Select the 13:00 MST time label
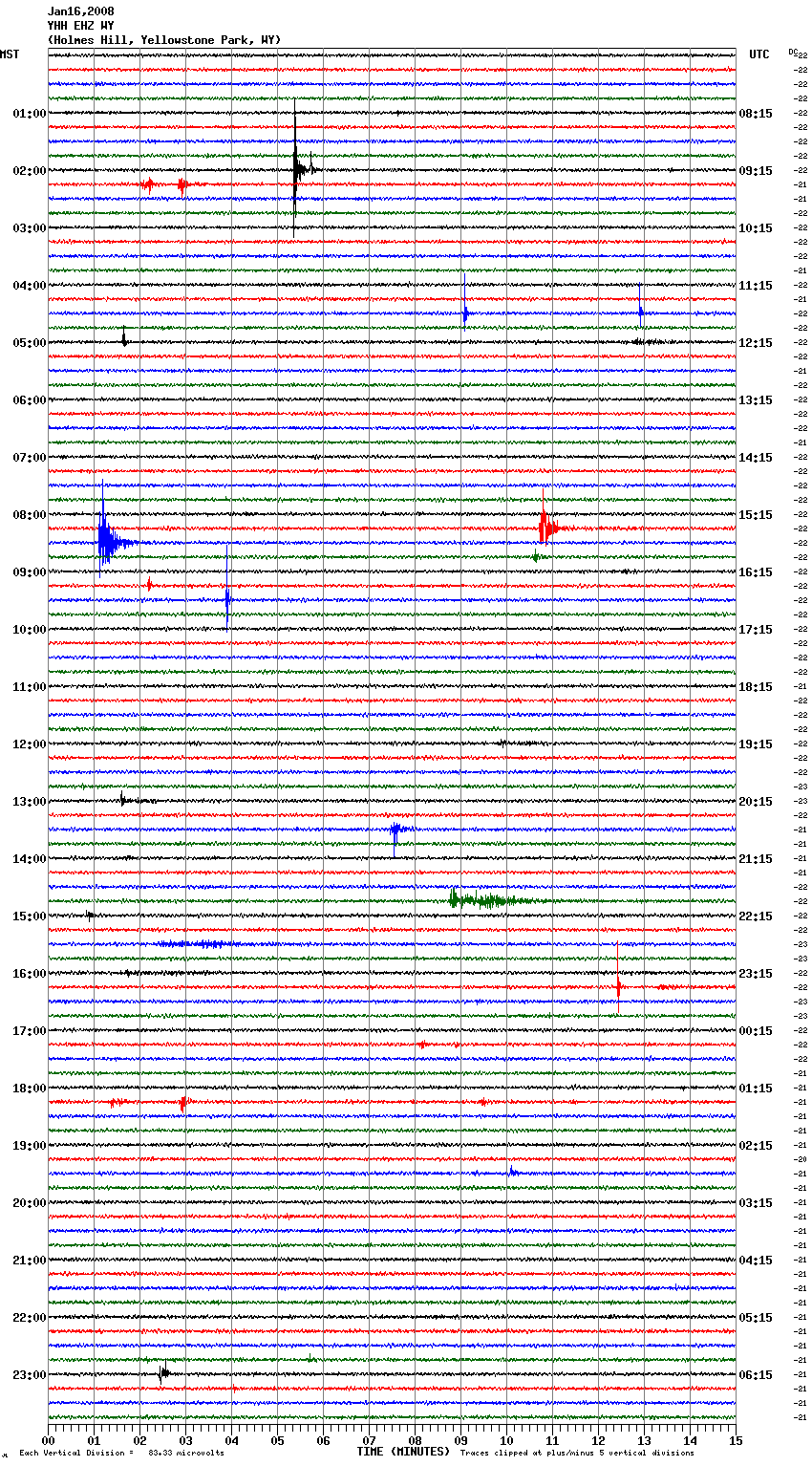The width and height of the screenshot is (812, 1466). [30, 802]
